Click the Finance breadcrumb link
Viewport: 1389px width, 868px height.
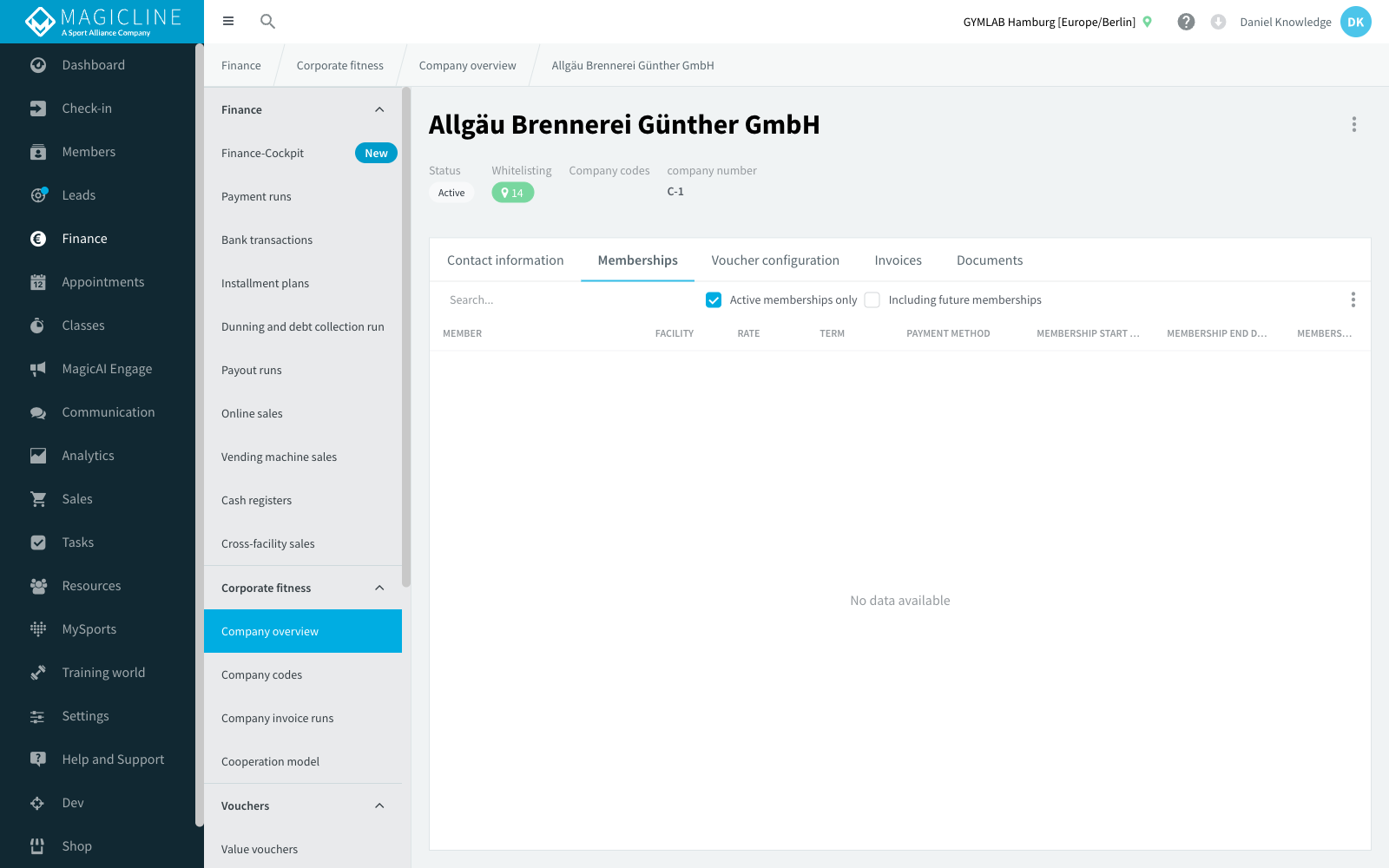[x=241, y=65]
